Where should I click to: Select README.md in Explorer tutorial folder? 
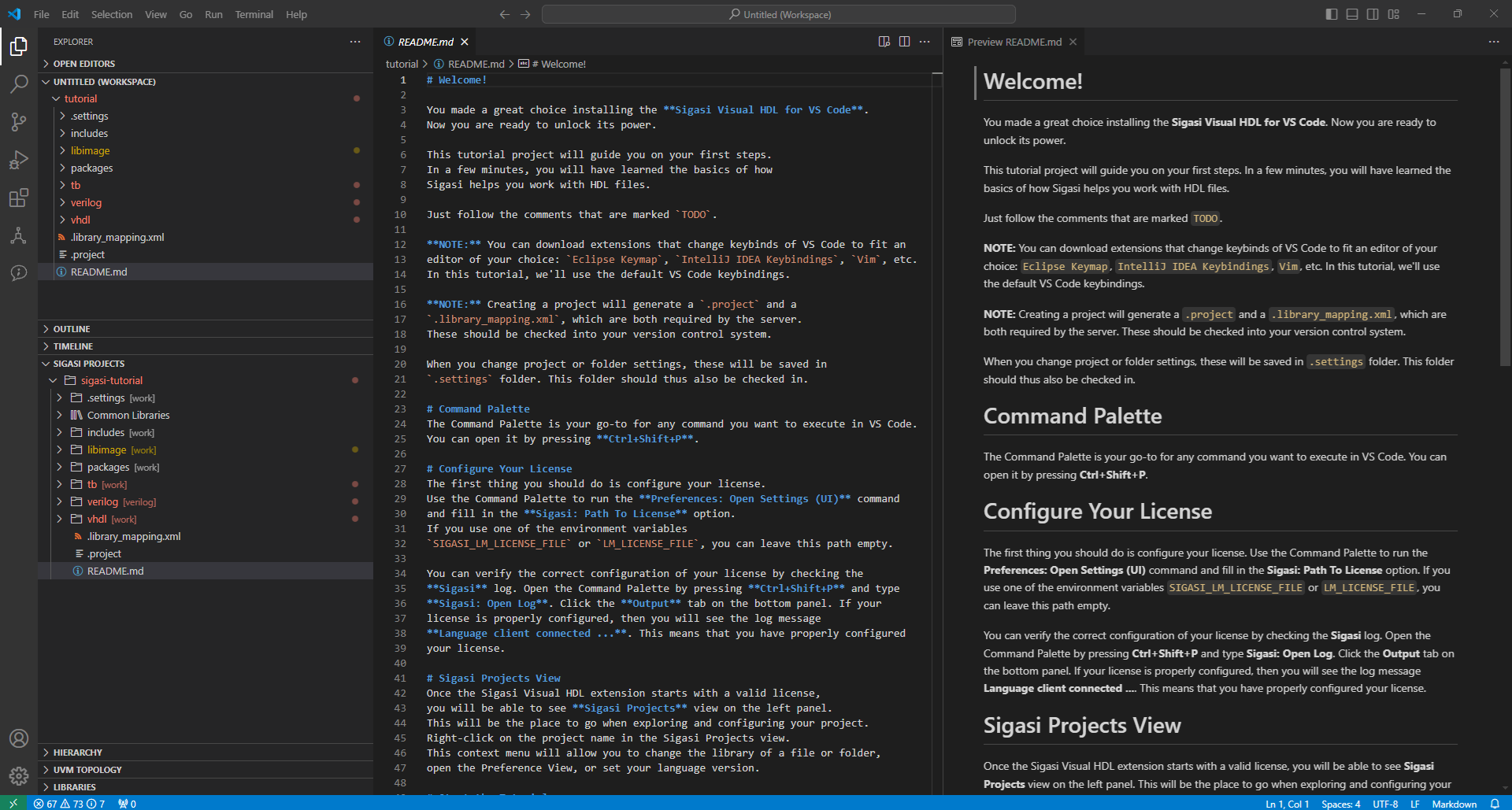coord(206,272)
